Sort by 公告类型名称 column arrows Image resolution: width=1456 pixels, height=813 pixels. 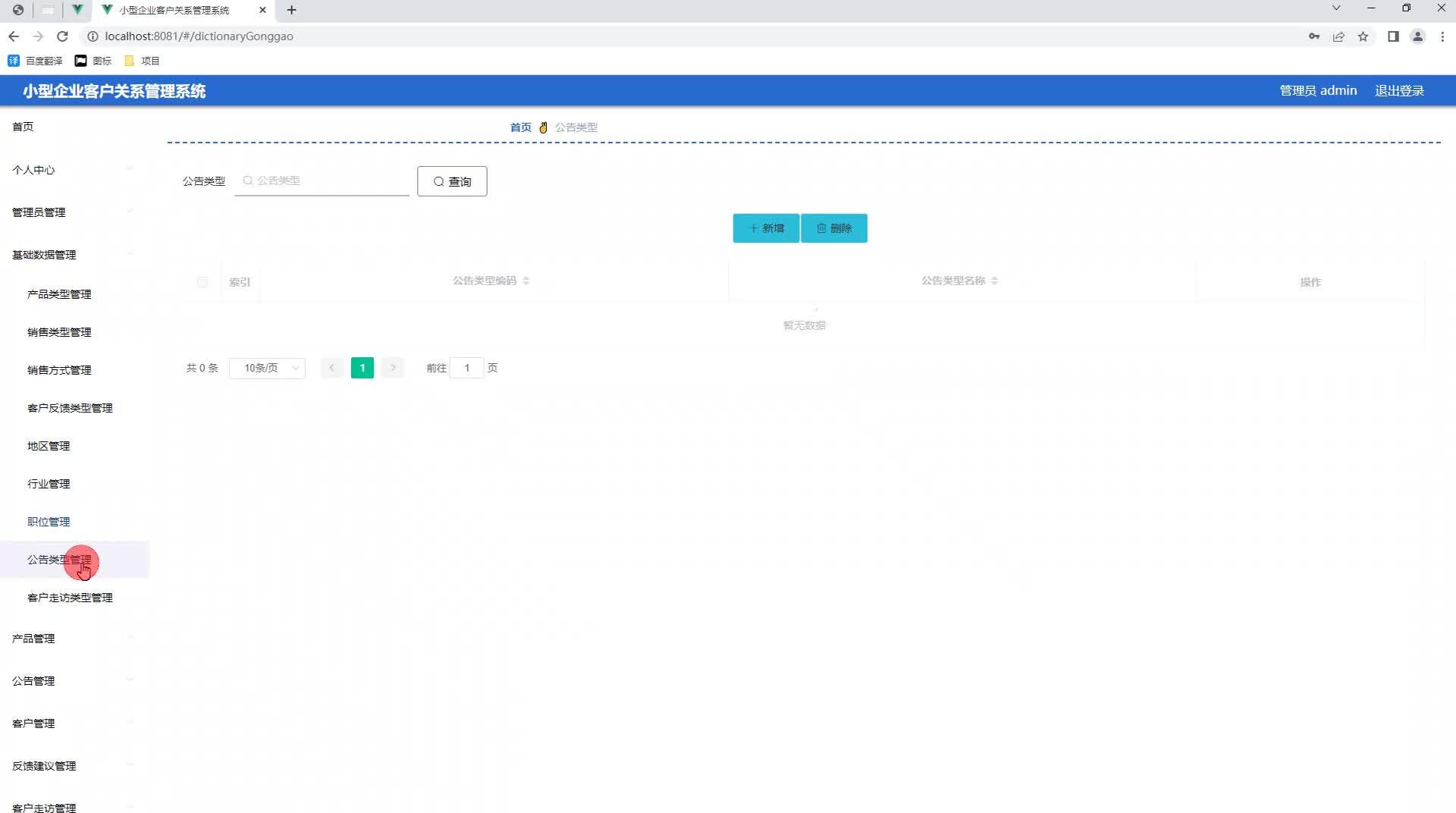(x=994, y=281)
